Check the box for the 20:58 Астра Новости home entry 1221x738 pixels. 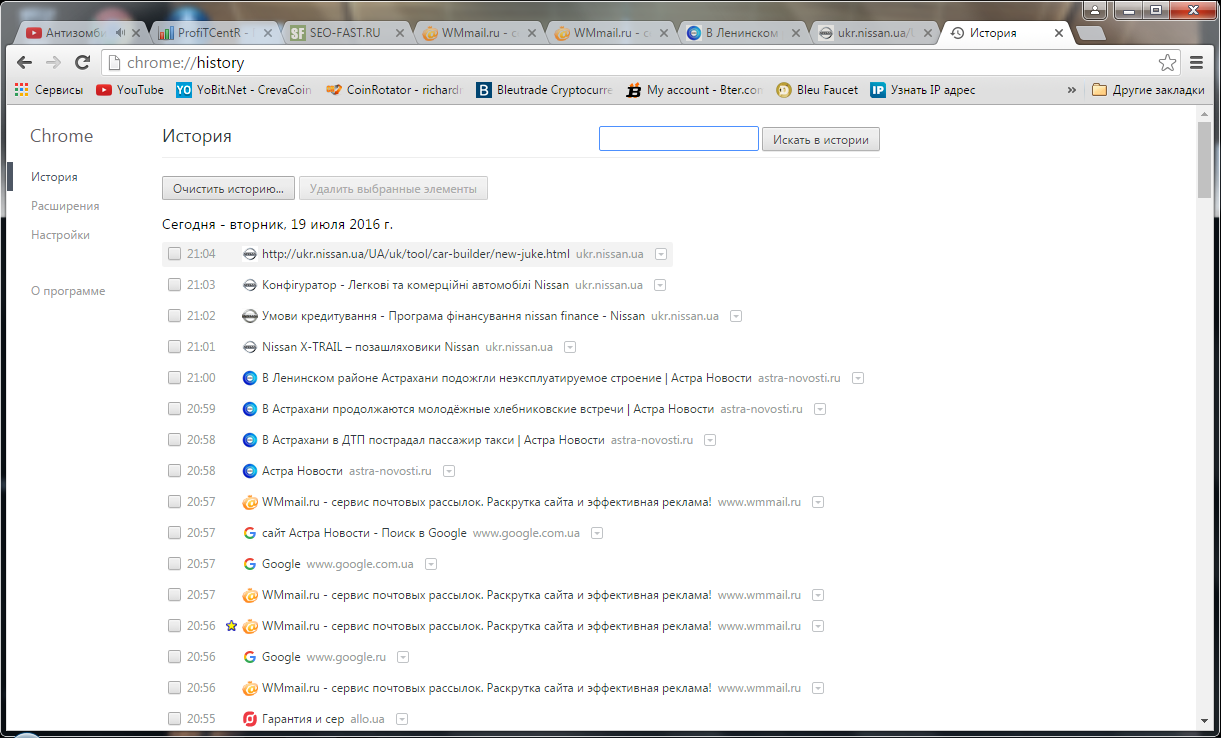click(x=174, y=471)
